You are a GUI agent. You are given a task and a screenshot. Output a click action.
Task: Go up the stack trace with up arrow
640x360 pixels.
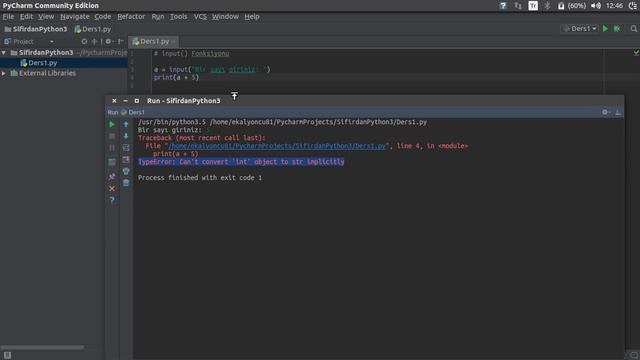[126, 124]
